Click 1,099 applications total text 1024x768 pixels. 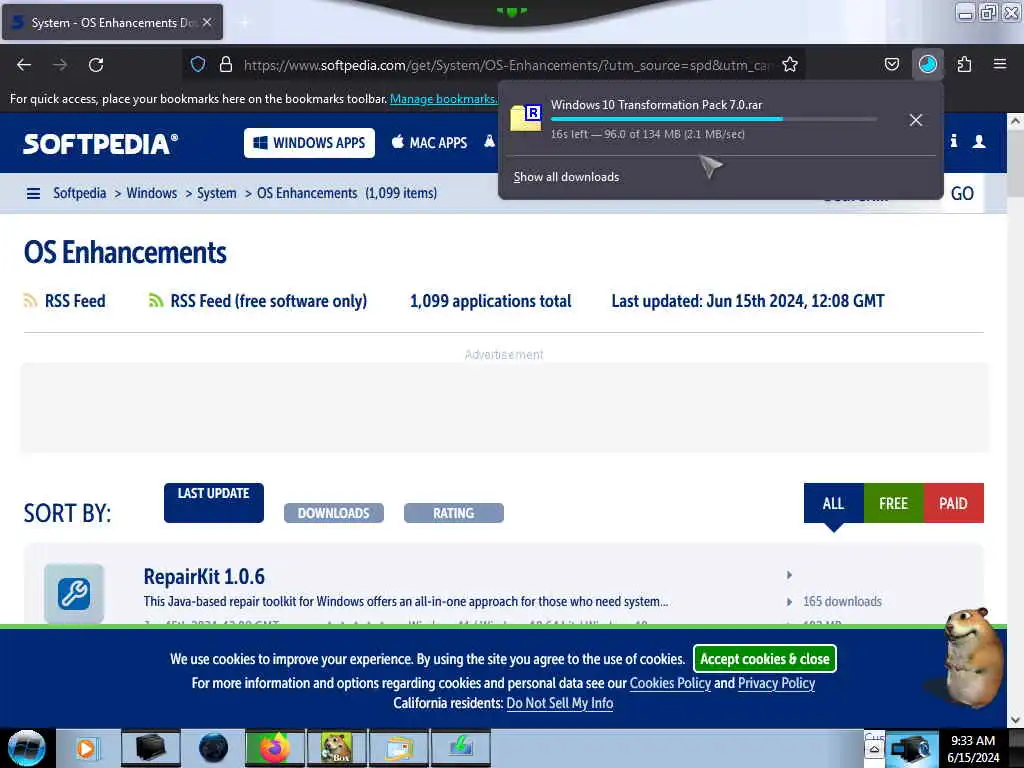click(490, 301)
